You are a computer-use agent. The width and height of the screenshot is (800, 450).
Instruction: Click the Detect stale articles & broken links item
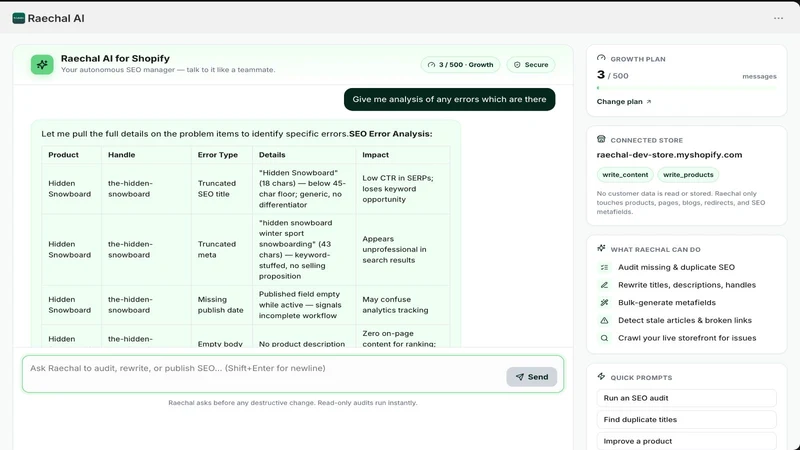(684, 320)
